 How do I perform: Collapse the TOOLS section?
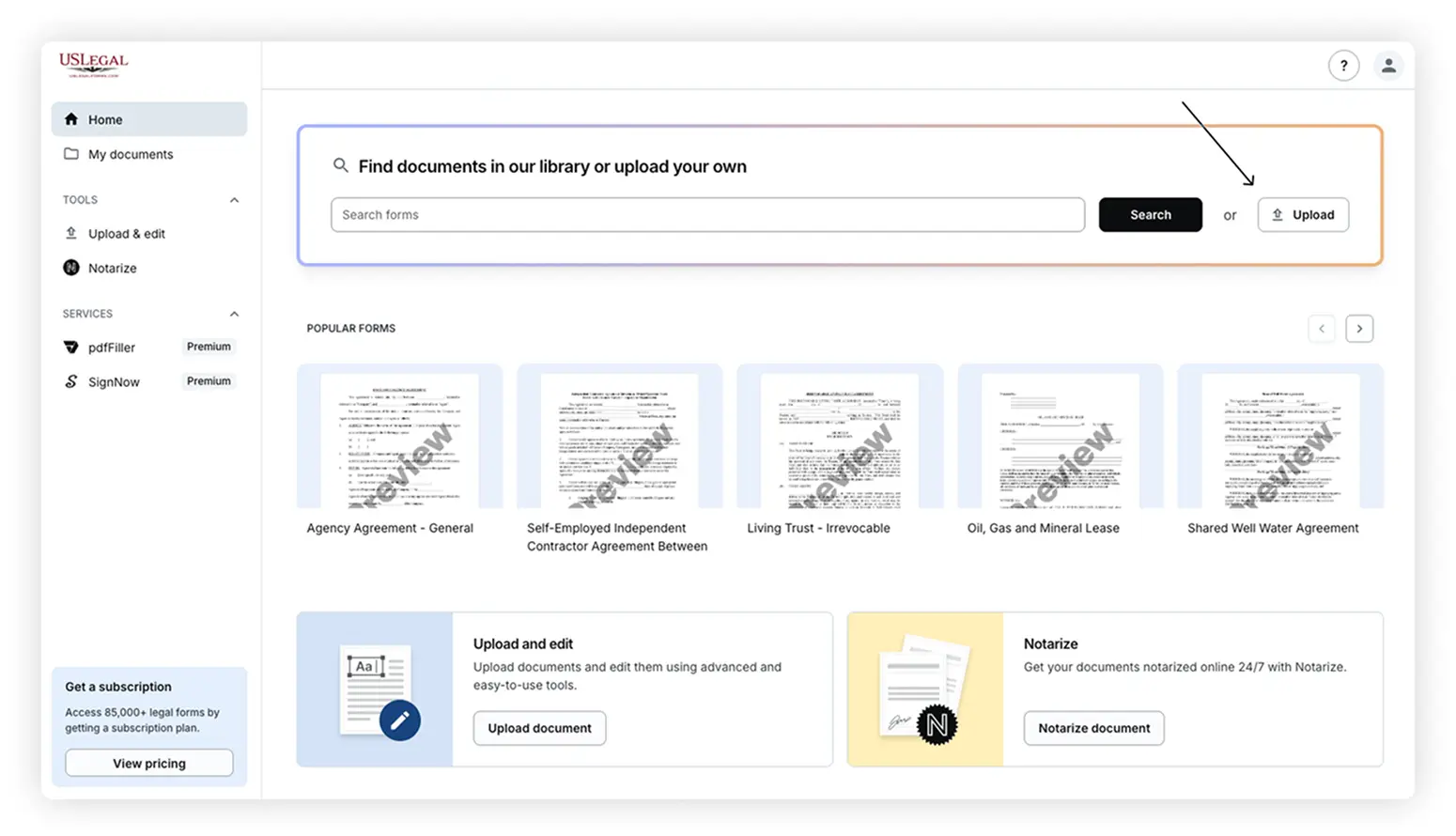[x=234, y=199]
